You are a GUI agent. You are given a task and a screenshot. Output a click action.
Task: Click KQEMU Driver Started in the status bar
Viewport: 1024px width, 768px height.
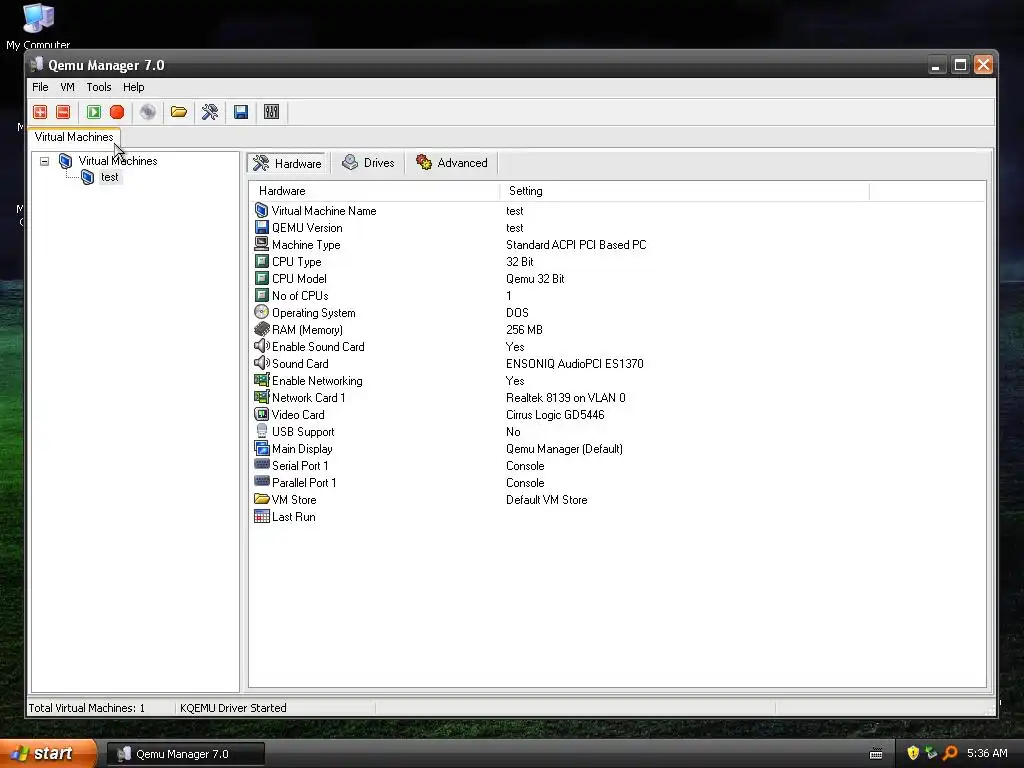pos(233,708)
